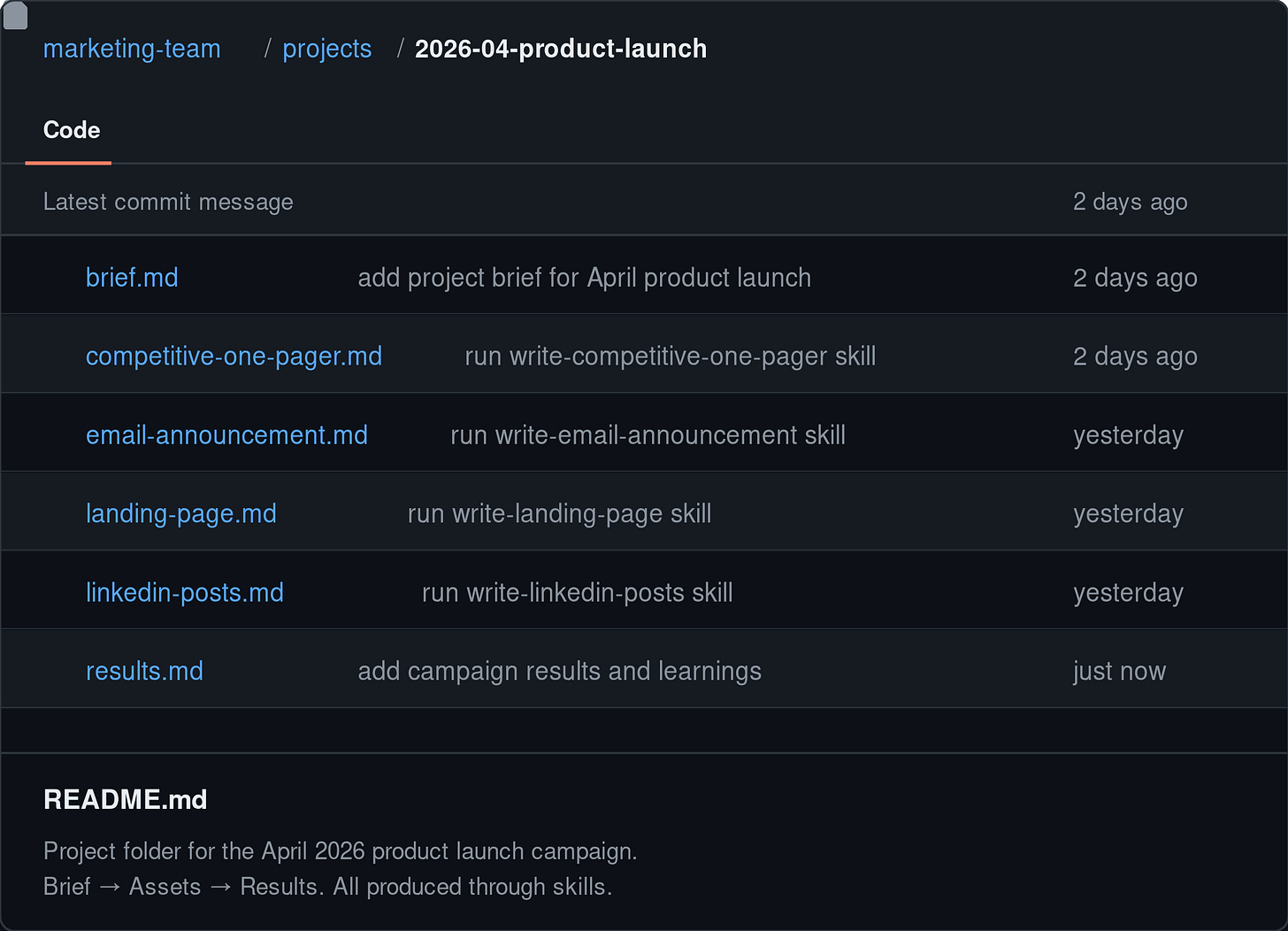
Task: Select the Latest commit message header row
Action: tap(168, 201)
